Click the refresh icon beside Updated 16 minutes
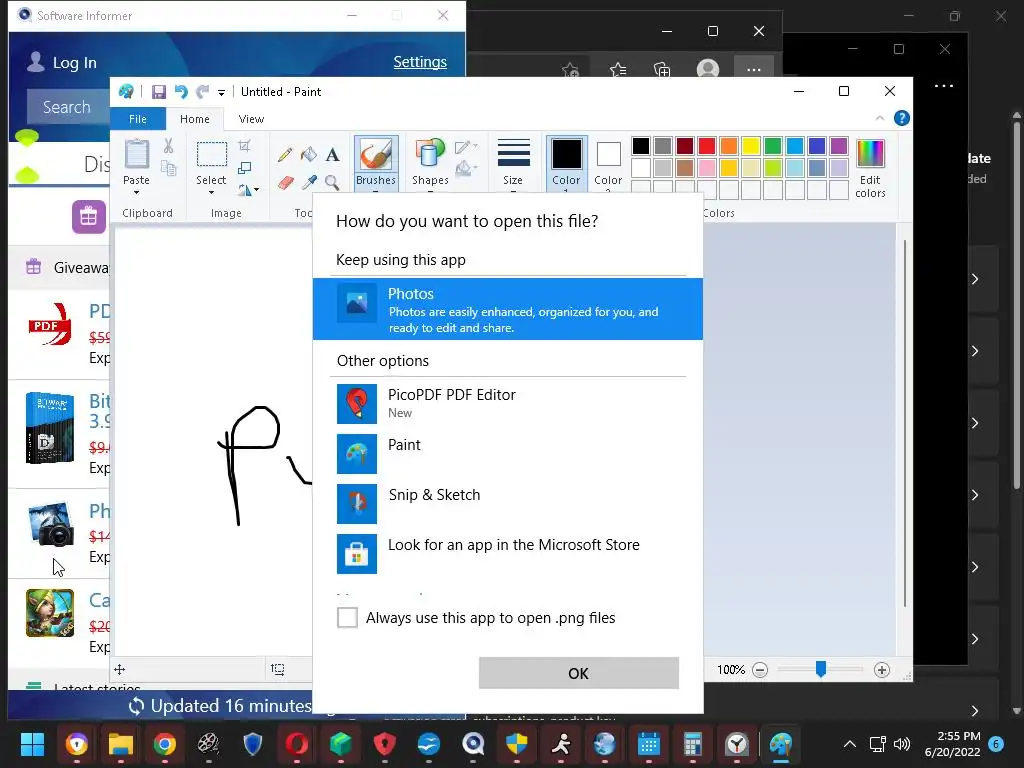This screenshot has height=768, width=1024. [x=136, y=706]
